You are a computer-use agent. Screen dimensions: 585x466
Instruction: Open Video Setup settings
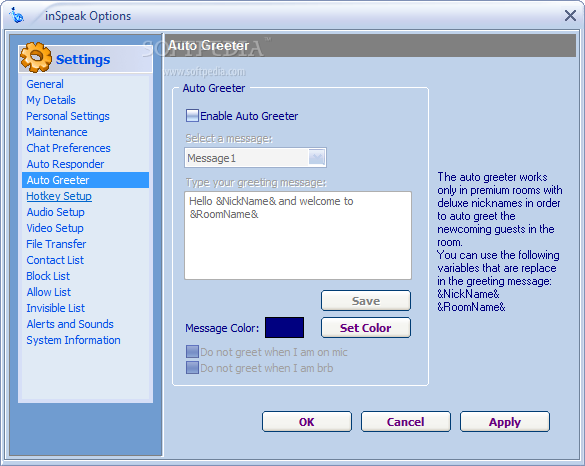point(55,228)
